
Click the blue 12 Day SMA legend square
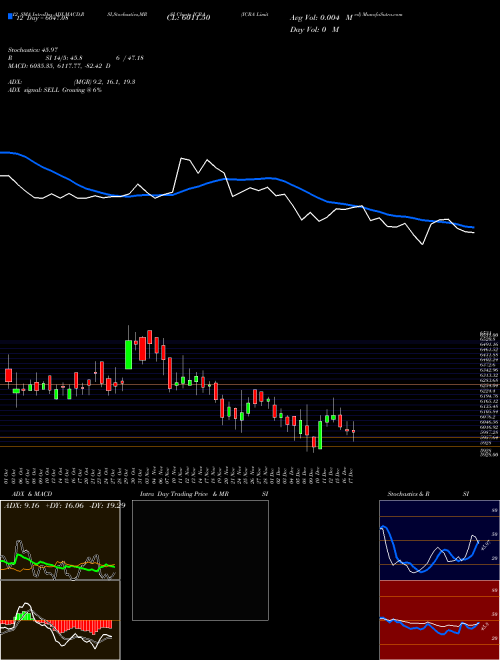pos(10,17)
